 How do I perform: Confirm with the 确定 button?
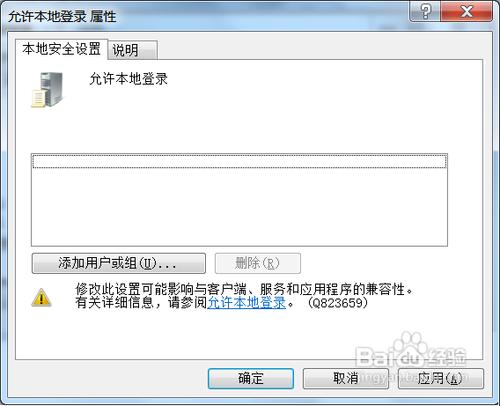tap(251, 378)
